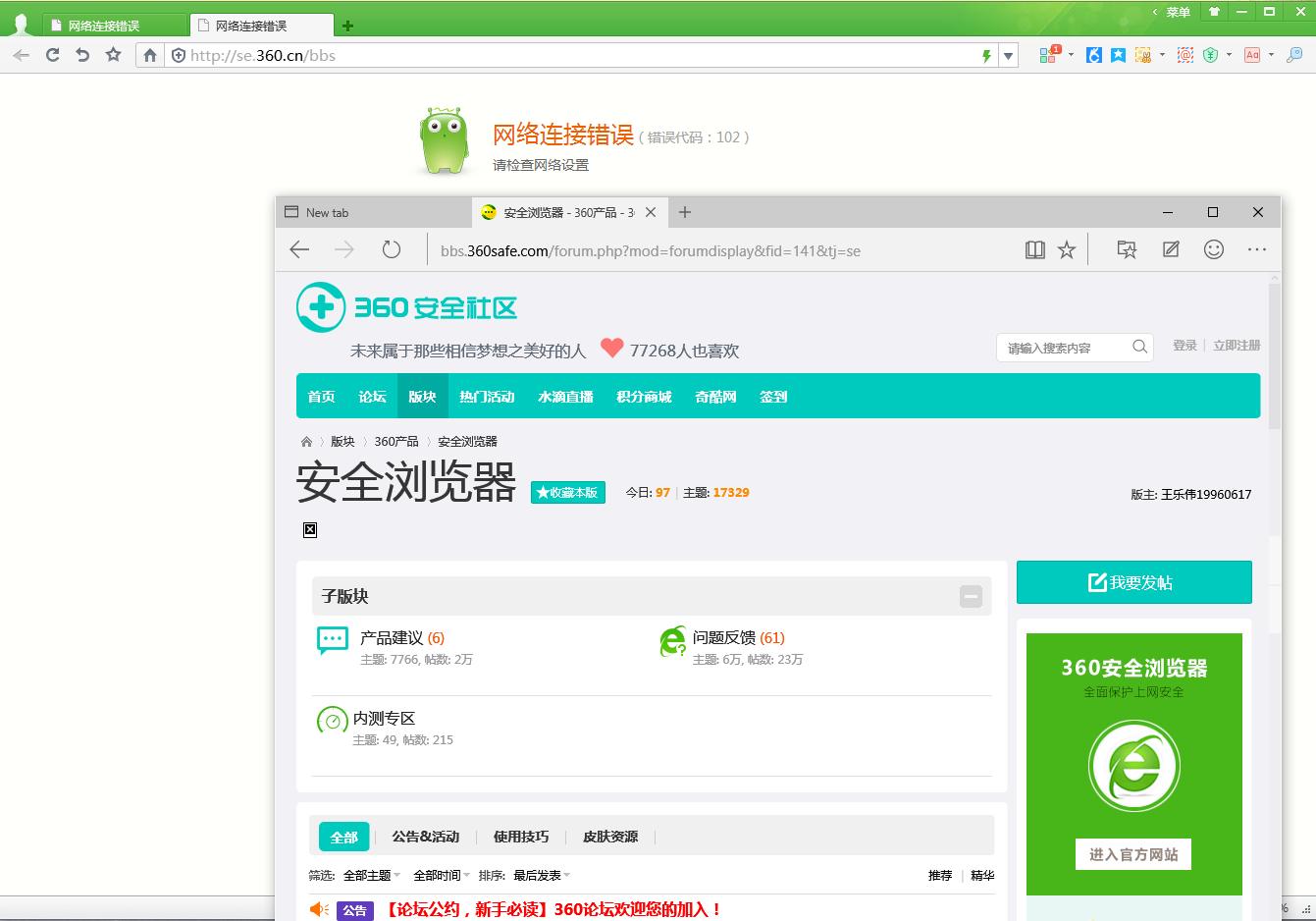Screen dimensions: 1316x921
Task: Open the mail @ extension icon
Action: 1185,55
